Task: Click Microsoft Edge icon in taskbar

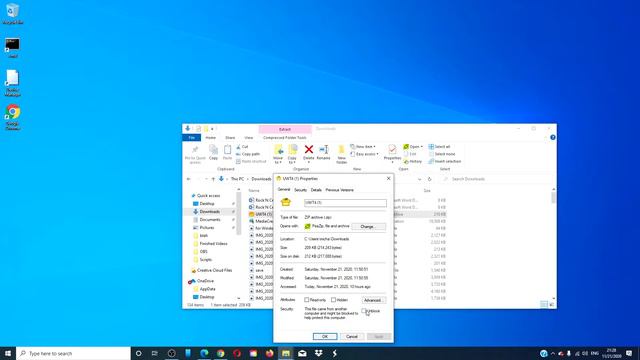Action: [x=204, y=353]
